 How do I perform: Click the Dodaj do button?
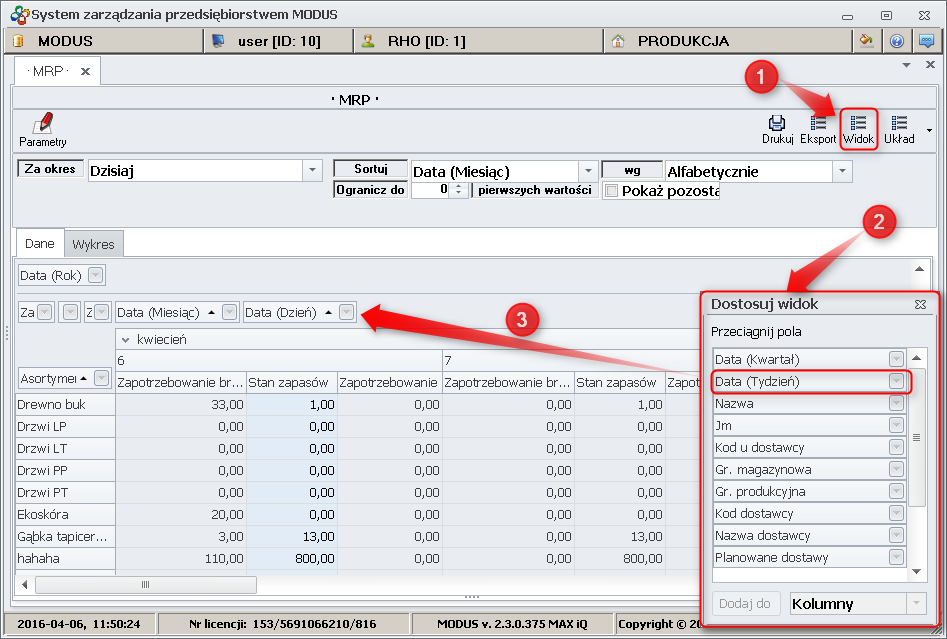click(748, 603)
